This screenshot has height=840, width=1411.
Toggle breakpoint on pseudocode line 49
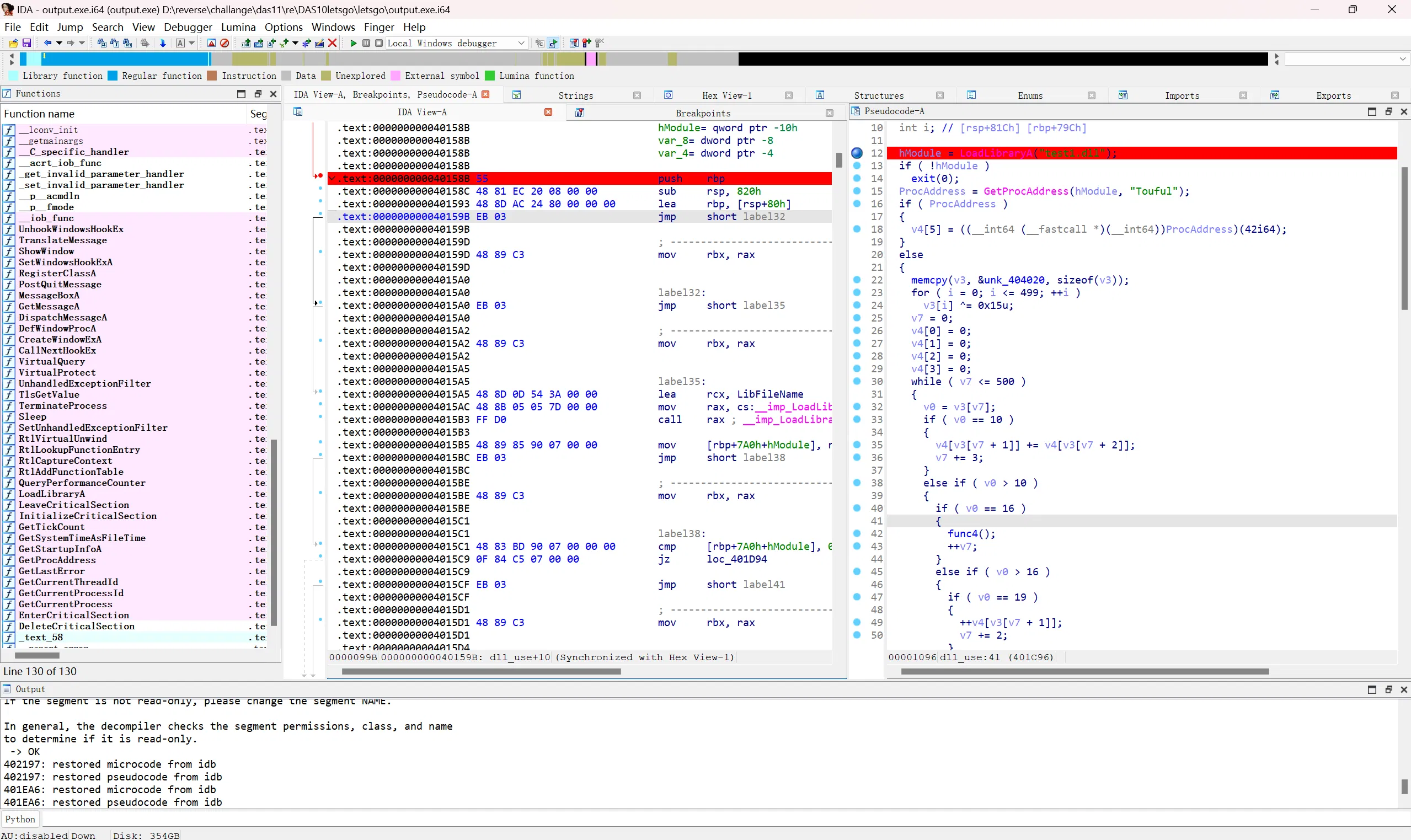coord(857,622)
